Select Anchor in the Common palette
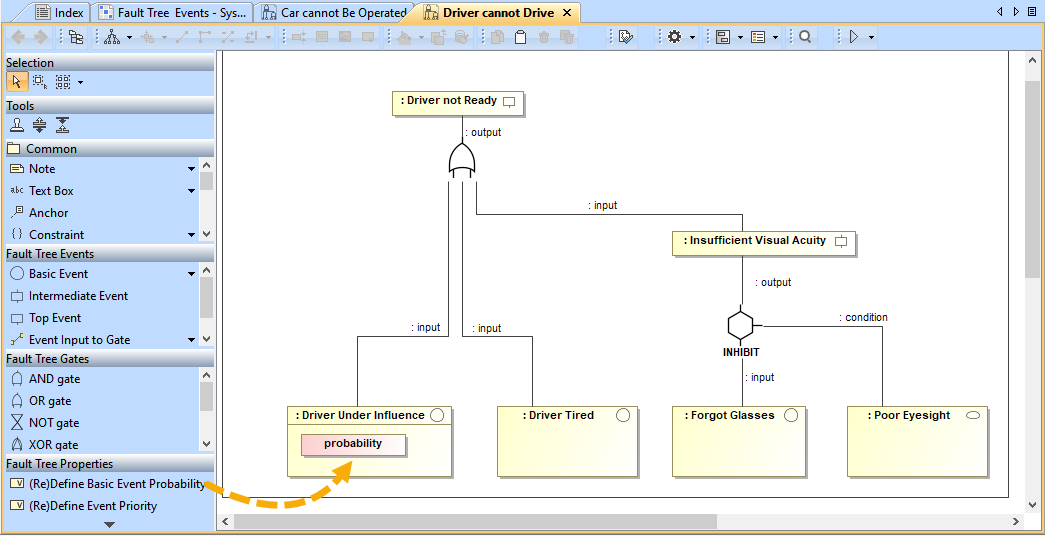Image resolution: width=1045 pixels, height=536 pixels. [x=49, y=213]
